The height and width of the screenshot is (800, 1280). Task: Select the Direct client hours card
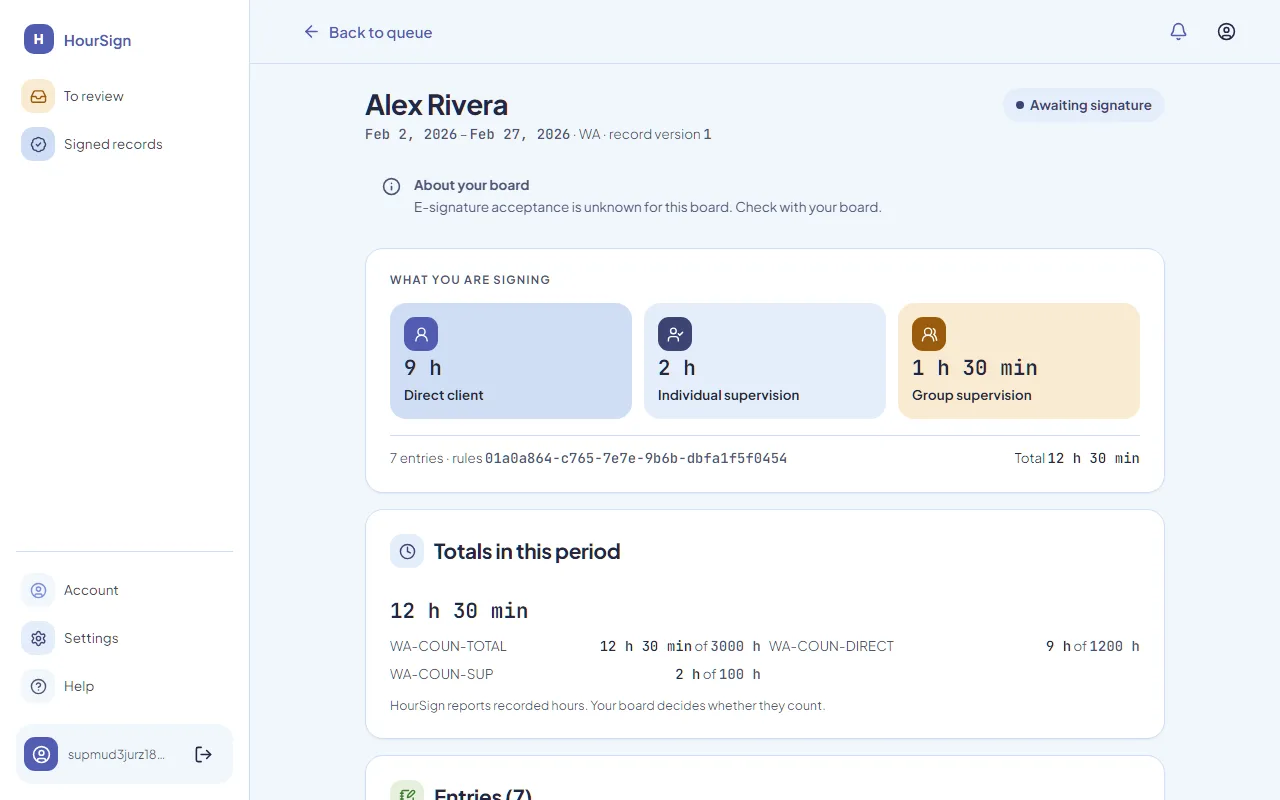(511, 361)
